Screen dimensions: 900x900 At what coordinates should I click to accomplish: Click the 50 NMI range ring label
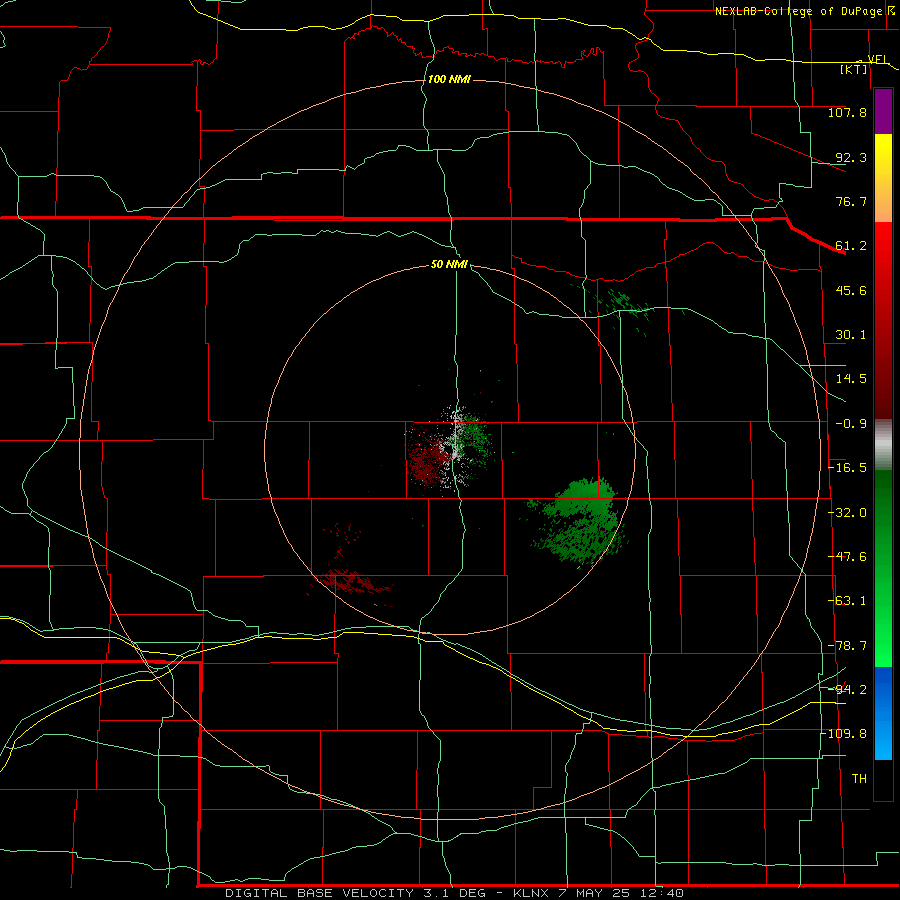[449, 264]
